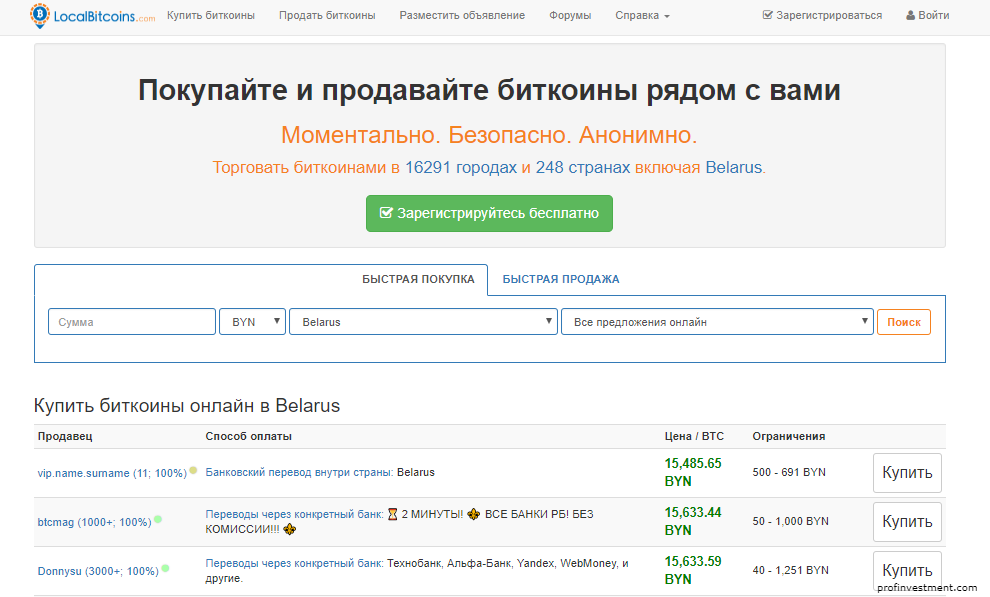Click the status dot beside Donnysu seller
990x597 pixels.
pos(165,568)
